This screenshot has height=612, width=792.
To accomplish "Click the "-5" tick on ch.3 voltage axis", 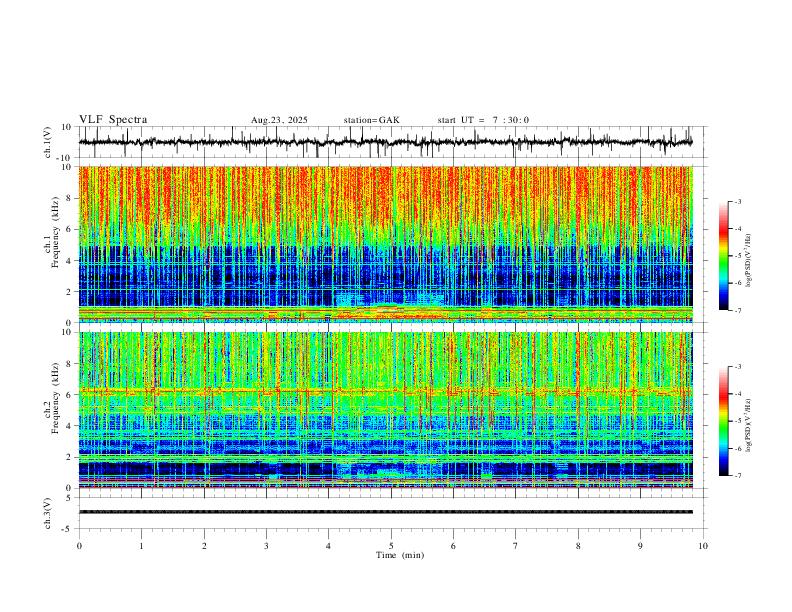I will pyautogui.click(x=68, y=529).
